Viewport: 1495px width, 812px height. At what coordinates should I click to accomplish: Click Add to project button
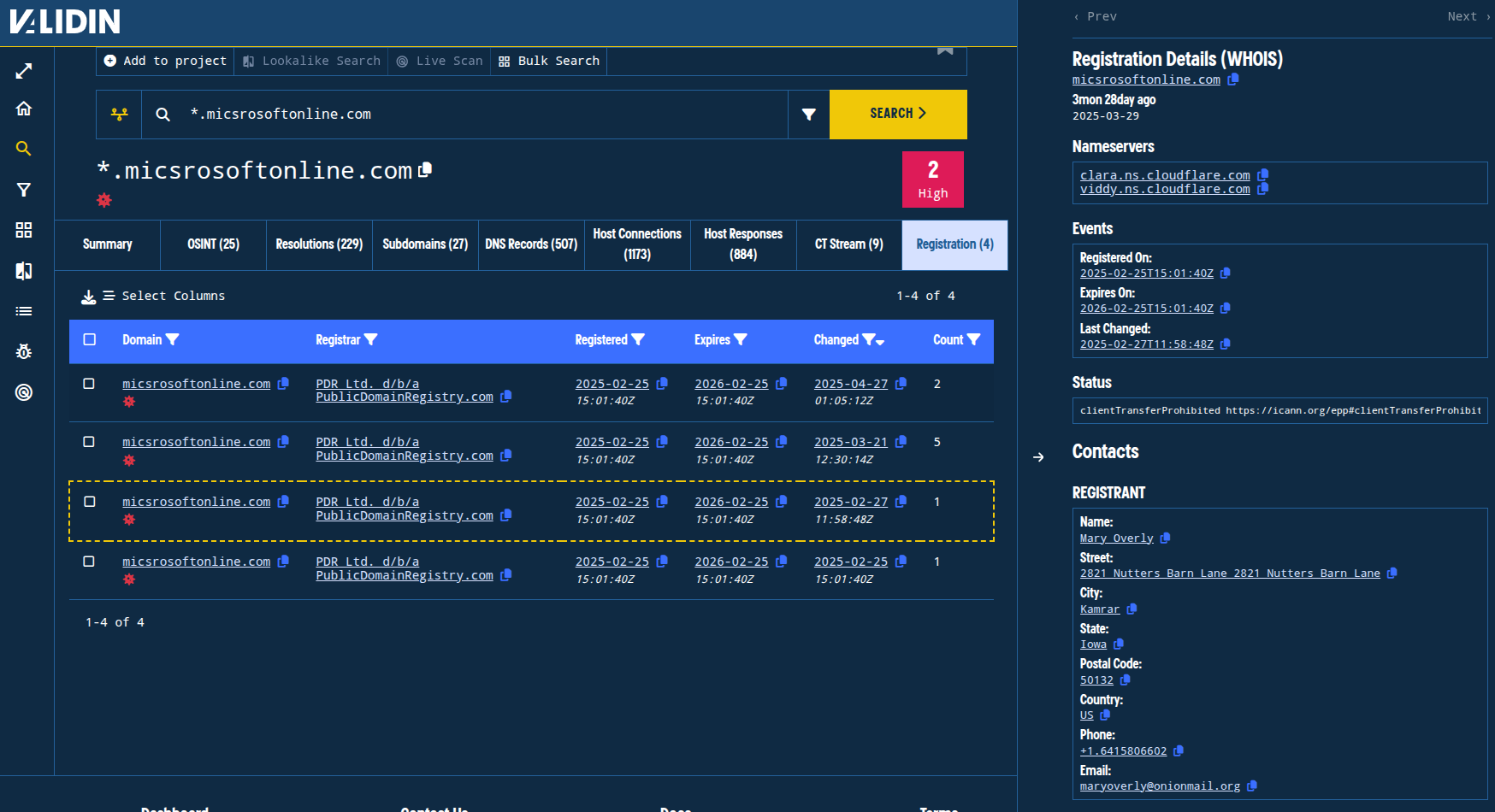[165, 61]
